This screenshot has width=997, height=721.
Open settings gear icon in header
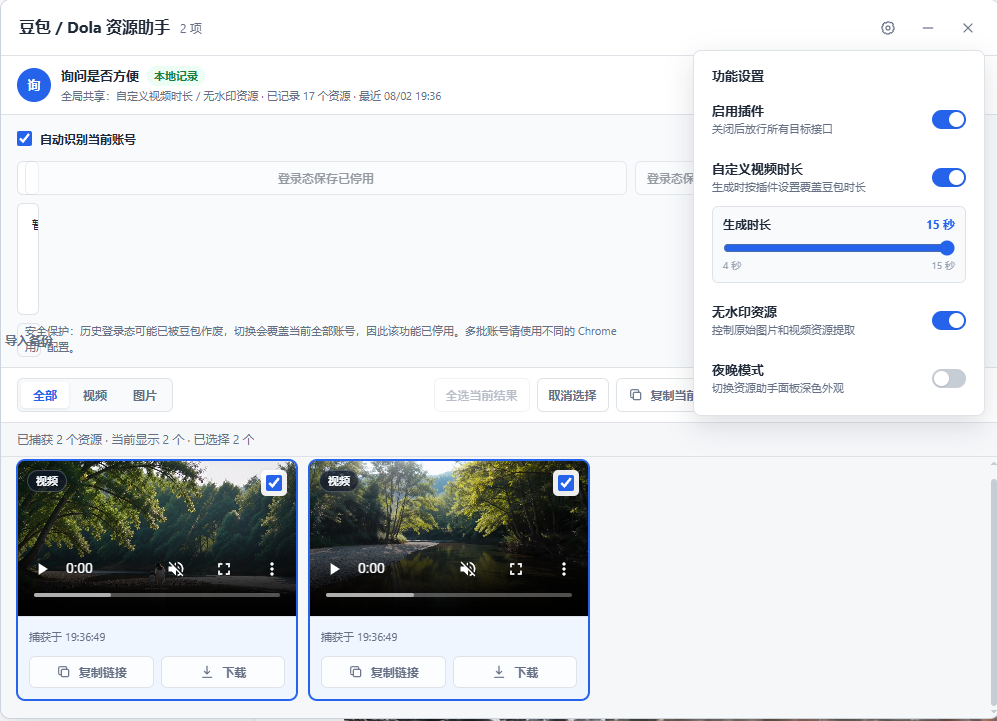(888, 28)
